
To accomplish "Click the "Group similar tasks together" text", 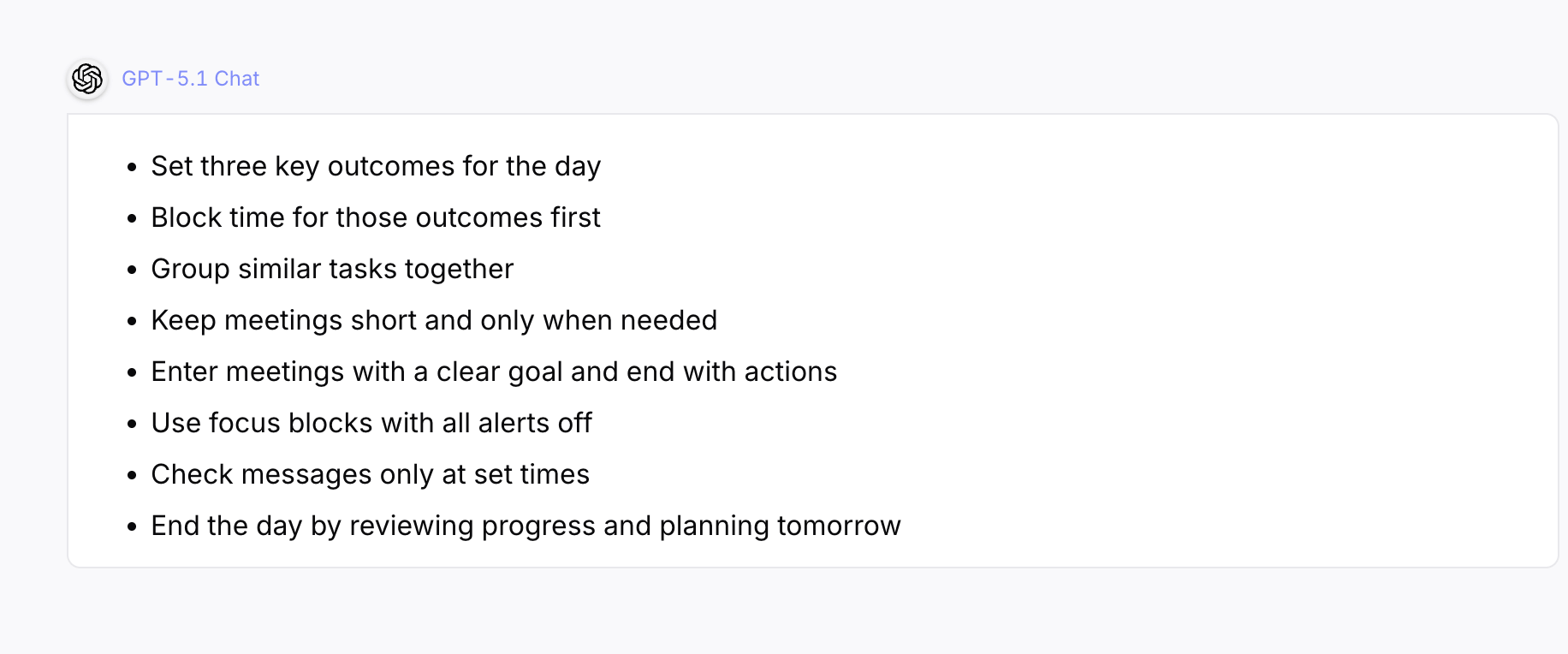I will tap(332, 269).
